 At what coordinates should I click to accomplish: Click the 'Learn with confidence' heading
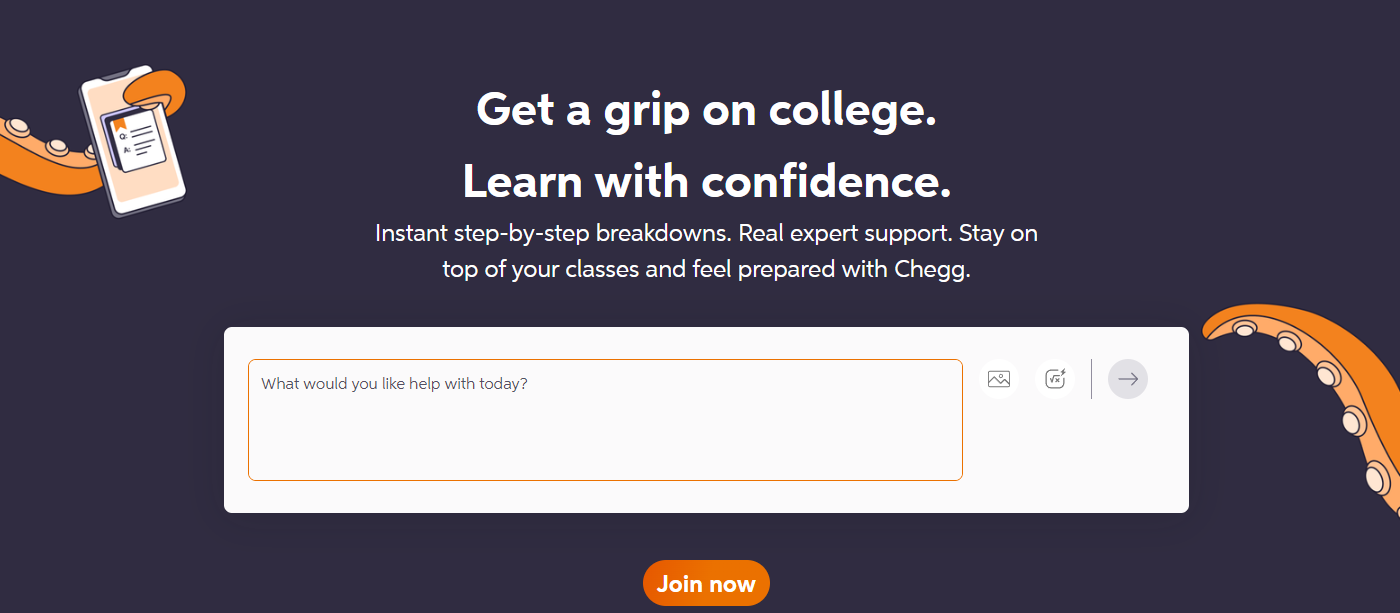(706, 182)
